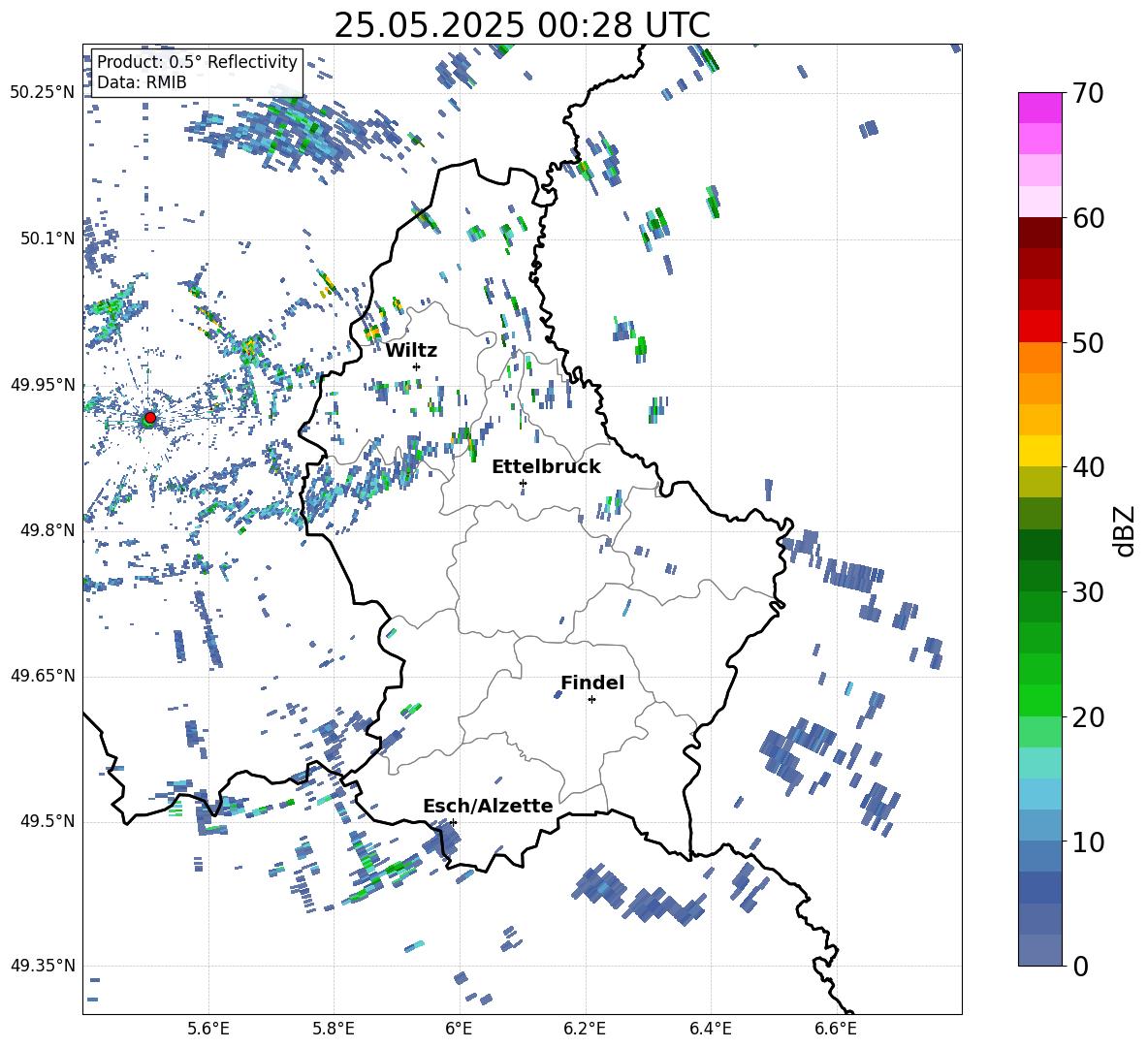Viewport: 1148px width, 1048px height.
Task: Click the 60 value on colorbar
Action: click(1088, 218)
